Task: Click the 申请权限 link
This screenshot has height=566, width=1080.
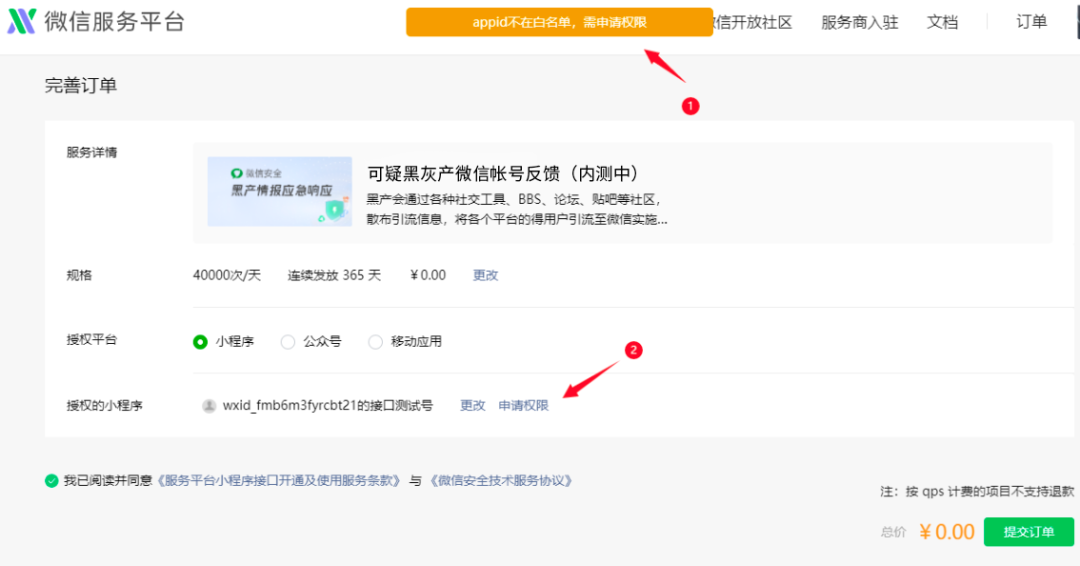Action: (523, 406)
